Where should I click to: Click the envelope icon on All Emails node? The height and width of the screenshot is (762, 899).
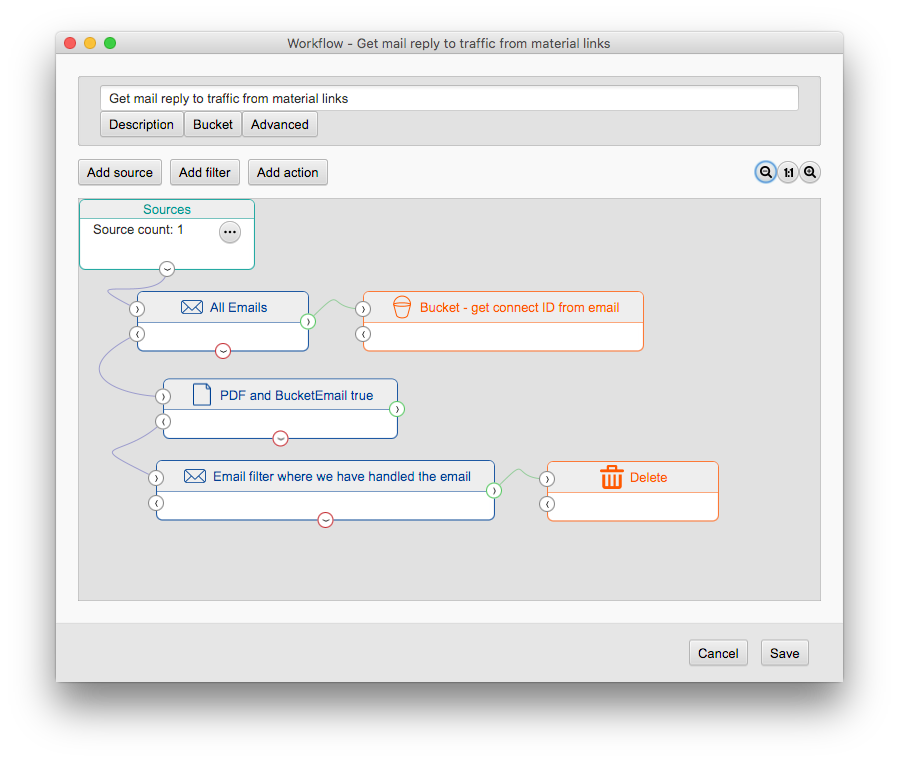191,307
